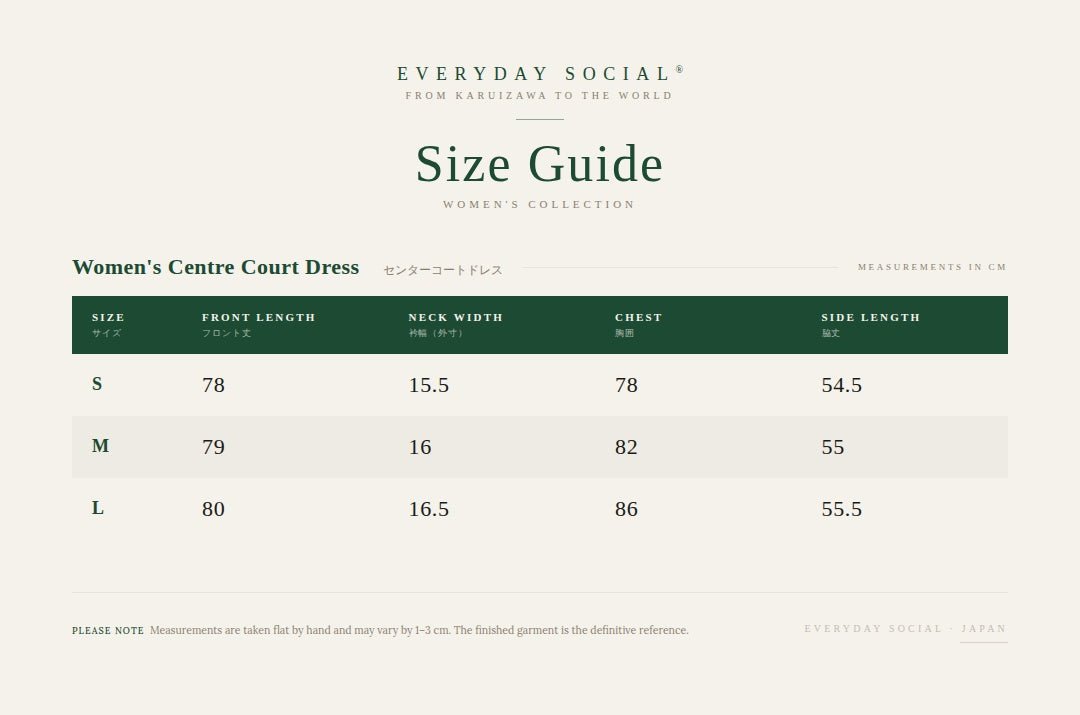1080x715 pixels.
Task: Click the MEASUREMENTS IN CM label
Action: pos(932,267)
